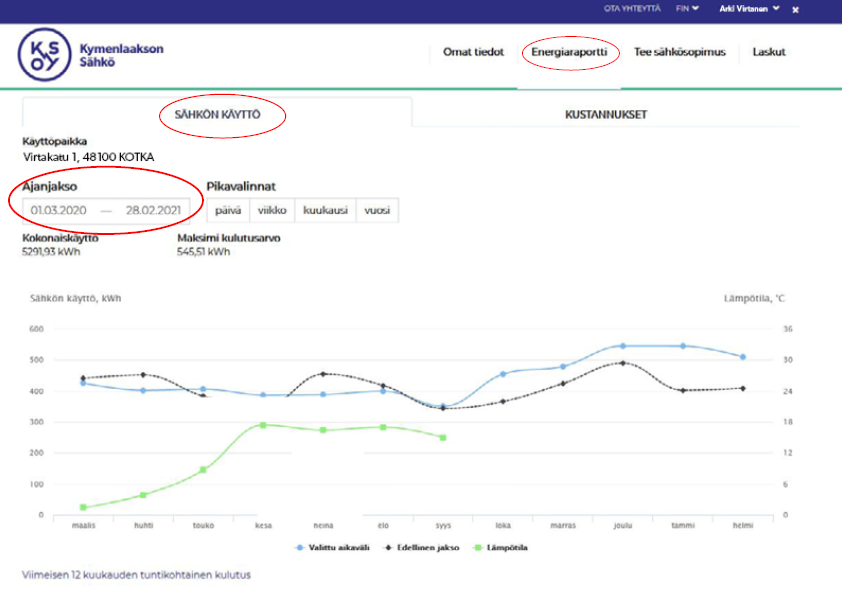Expand the Arki Virtanen user menu
The height and width of the screenshot is (595, 842).
pyautogui.click(x=749, y=9)
